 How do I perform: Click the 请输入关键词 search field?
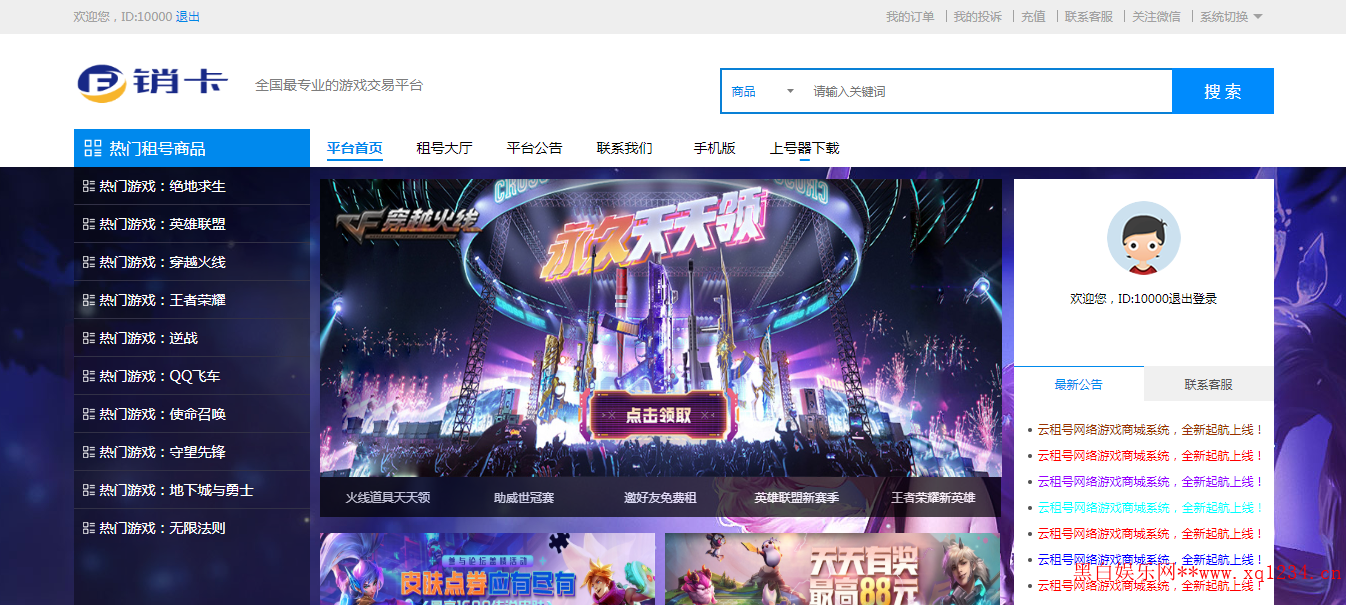coord(988,91)
